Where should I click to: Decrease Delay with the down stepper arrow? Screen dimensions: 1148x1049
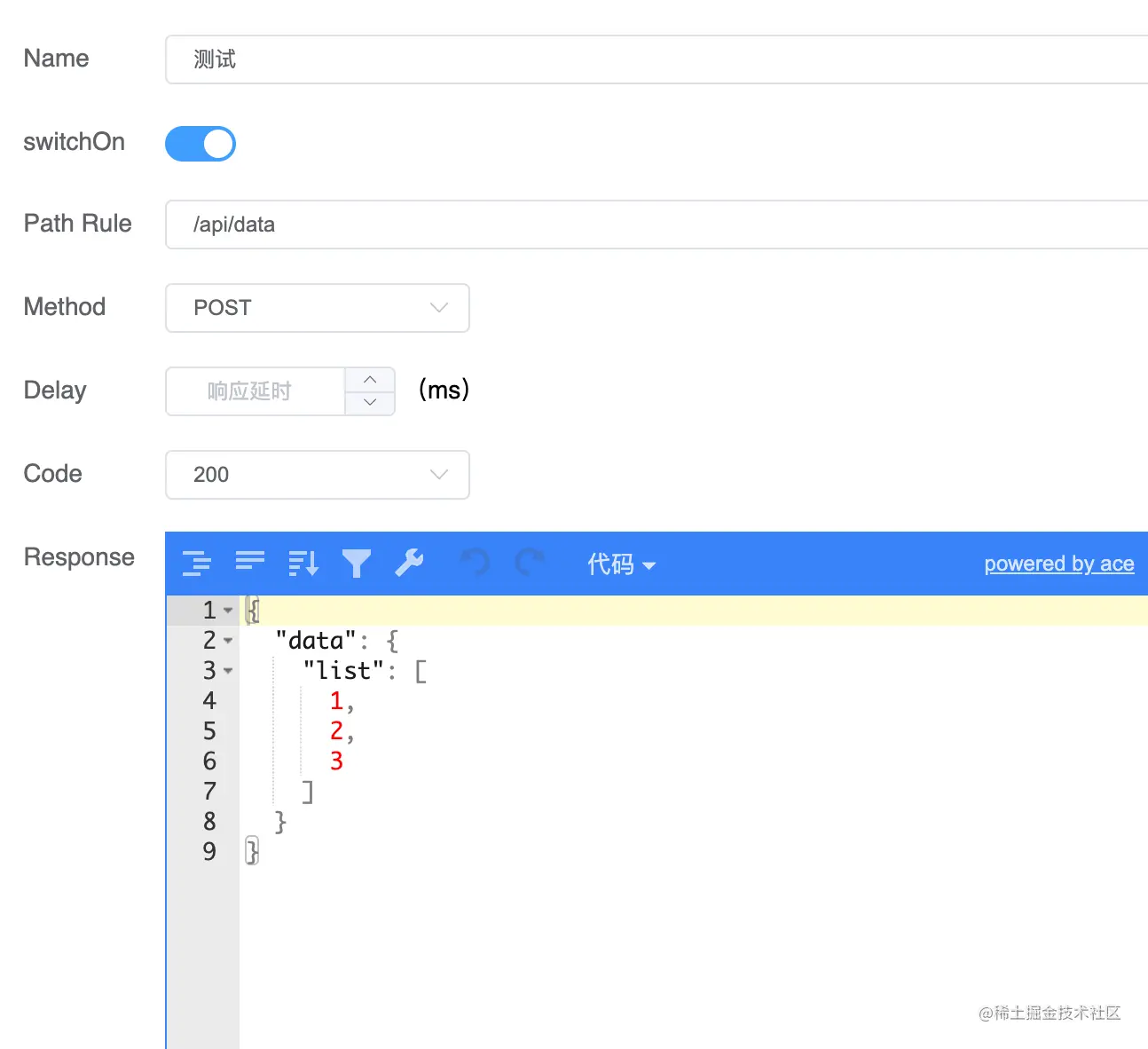pyautogui.click(x=370, y=403)
